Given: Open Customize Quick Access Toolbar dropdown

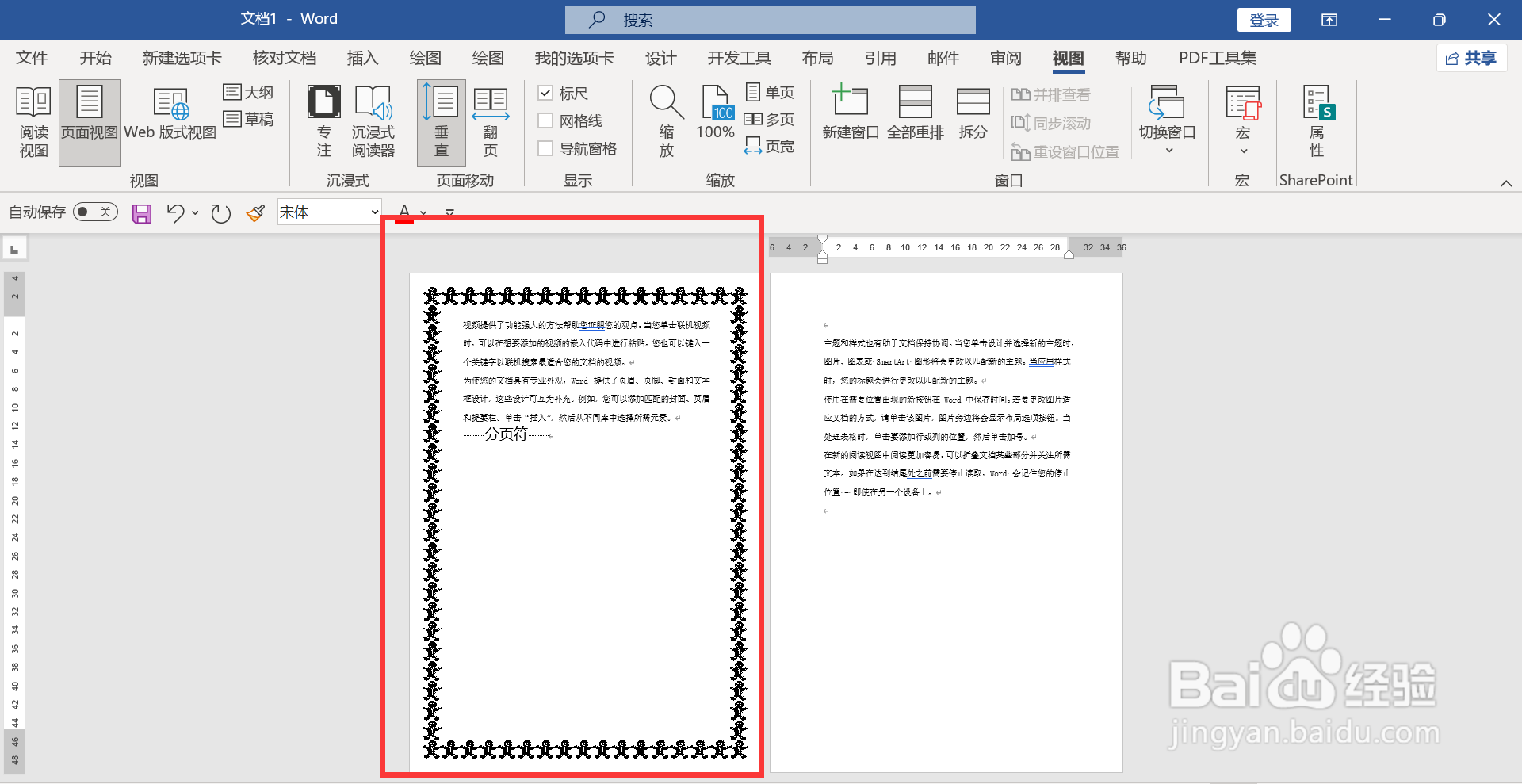Looking at the screenshot, I should (449, 212).
